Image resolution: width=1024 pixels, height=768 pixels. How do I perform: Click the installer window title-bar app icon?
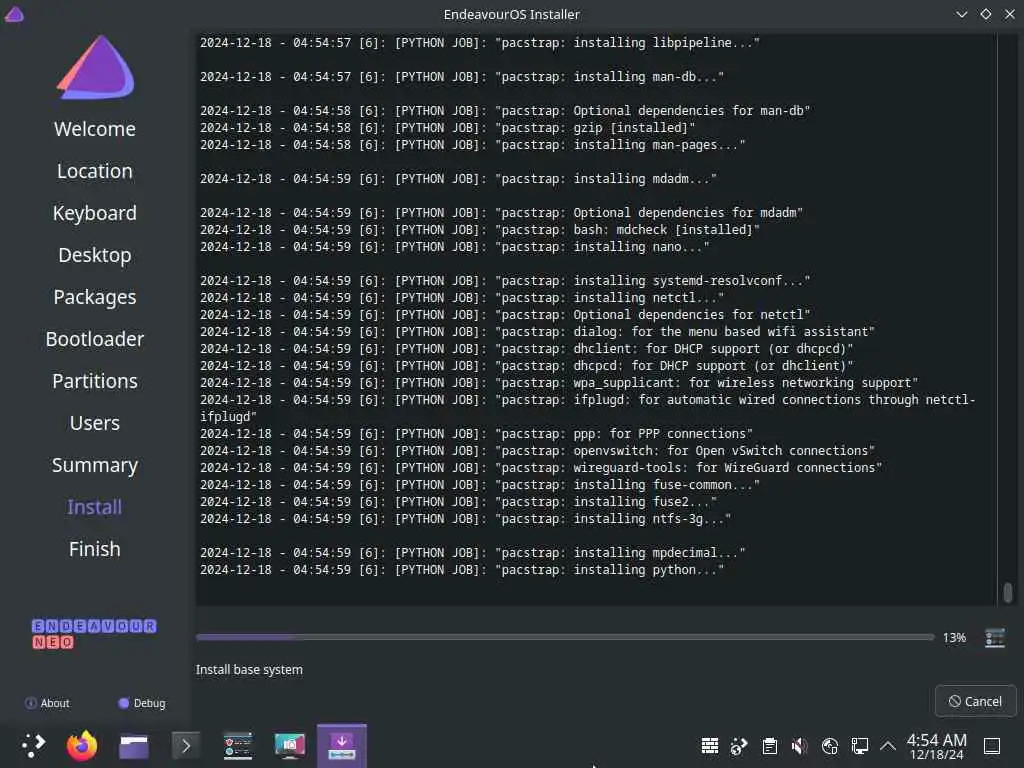click(14, 14)
